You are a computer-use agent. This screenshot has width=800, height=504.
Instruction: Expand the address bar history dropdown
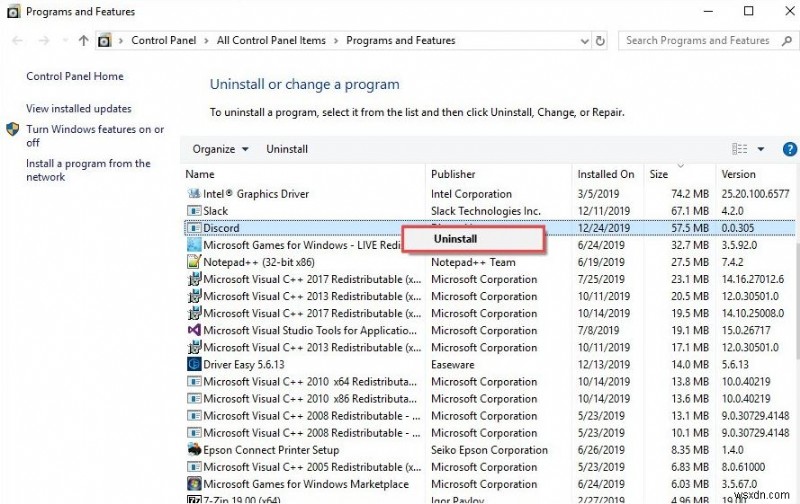pyautogui.click(x=584, y=41)
